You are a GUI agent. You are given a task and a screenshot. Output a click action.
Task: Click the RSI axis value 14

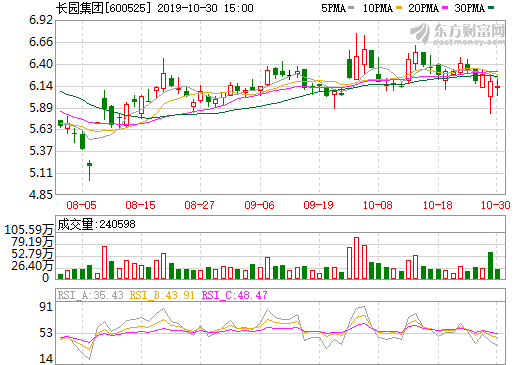(x=46, y=359)
